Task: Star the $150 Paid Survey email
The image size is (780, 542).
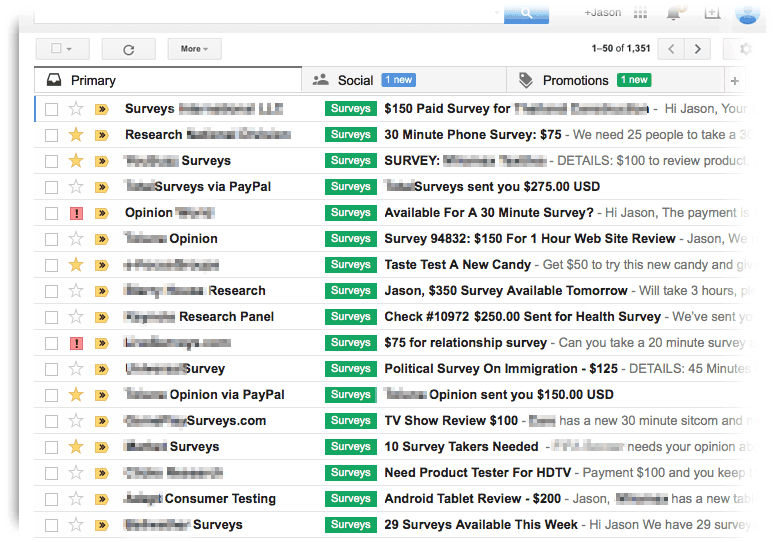Action: 76,108
